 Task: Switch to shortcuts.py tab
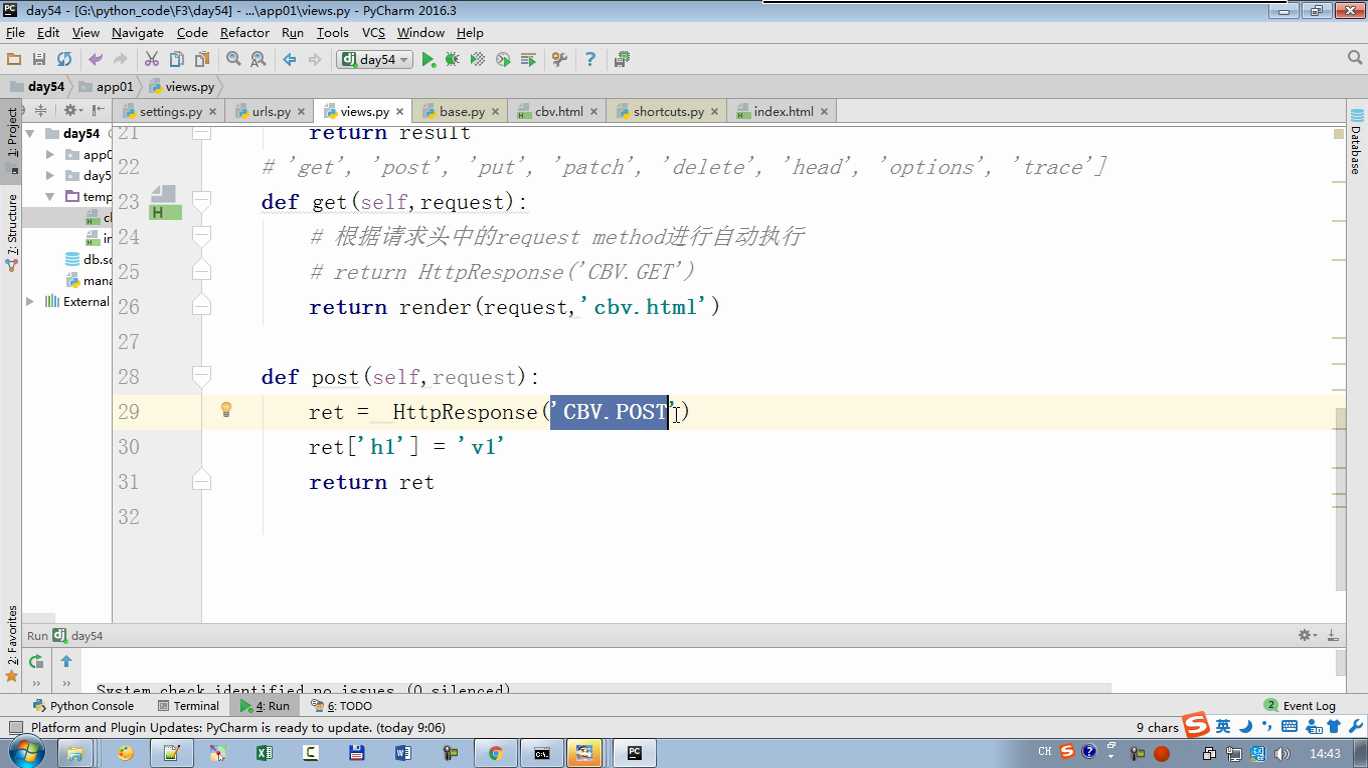(668, 112)
